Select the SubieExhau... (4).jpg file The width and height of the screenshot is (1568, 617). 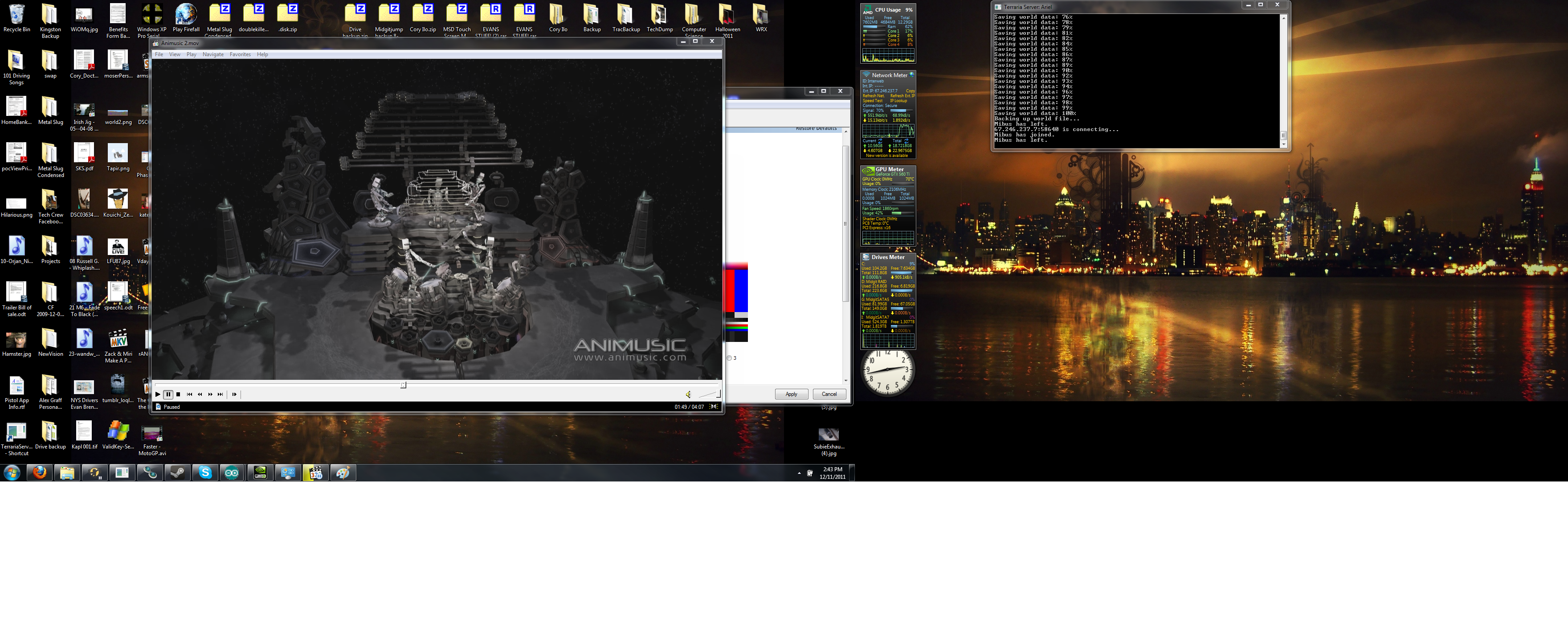point(829,442)
